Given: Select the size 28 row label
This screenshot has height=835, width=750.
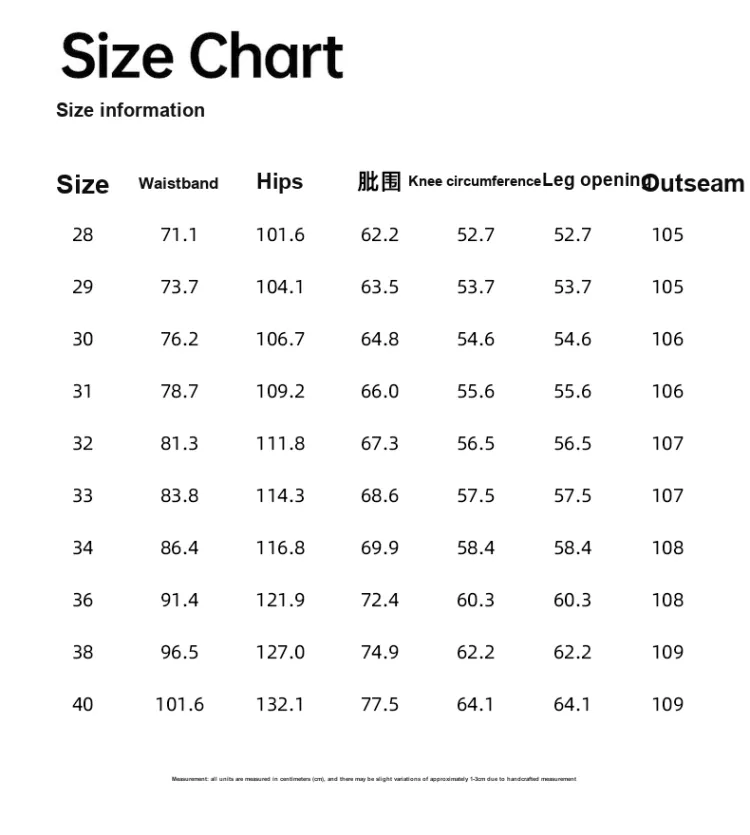Looking at the screenshot, I should click(82, 235).
